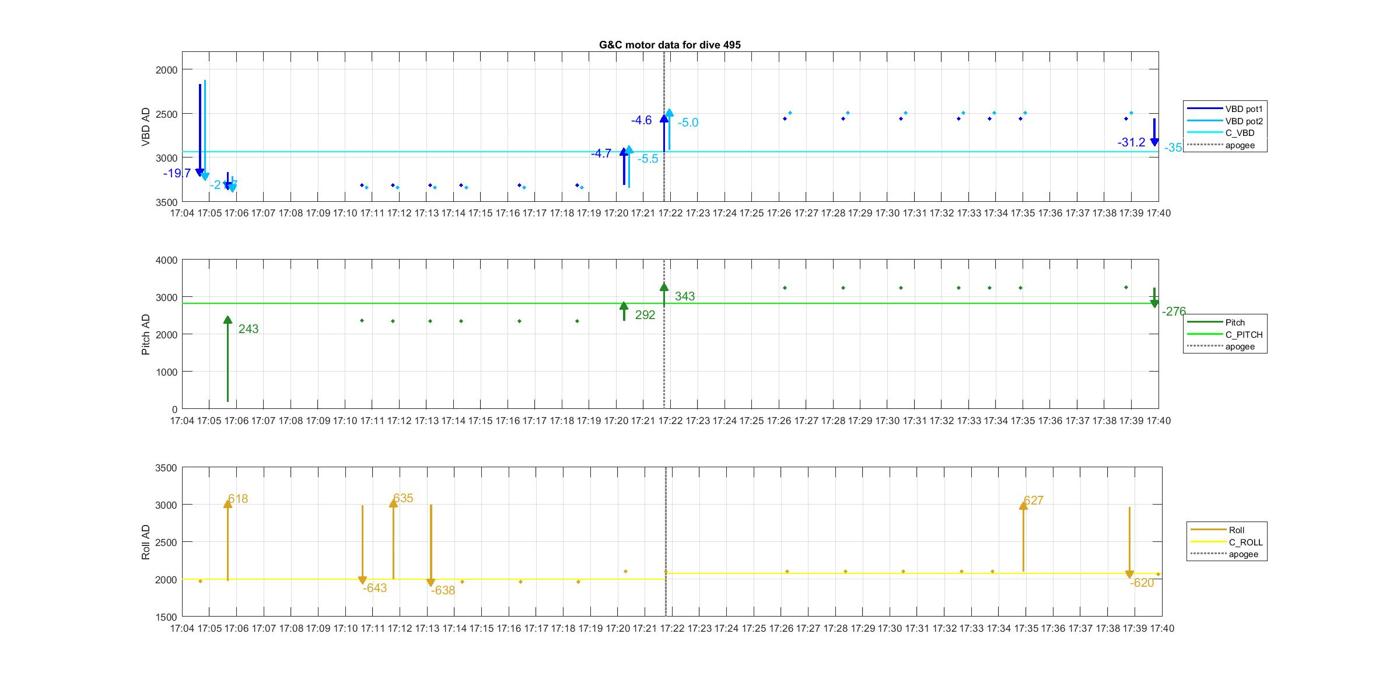The width and height of the screenshot is (1400, 693).
Task: Click the "-5.5" VBD annotation
Action: point(648,159)
